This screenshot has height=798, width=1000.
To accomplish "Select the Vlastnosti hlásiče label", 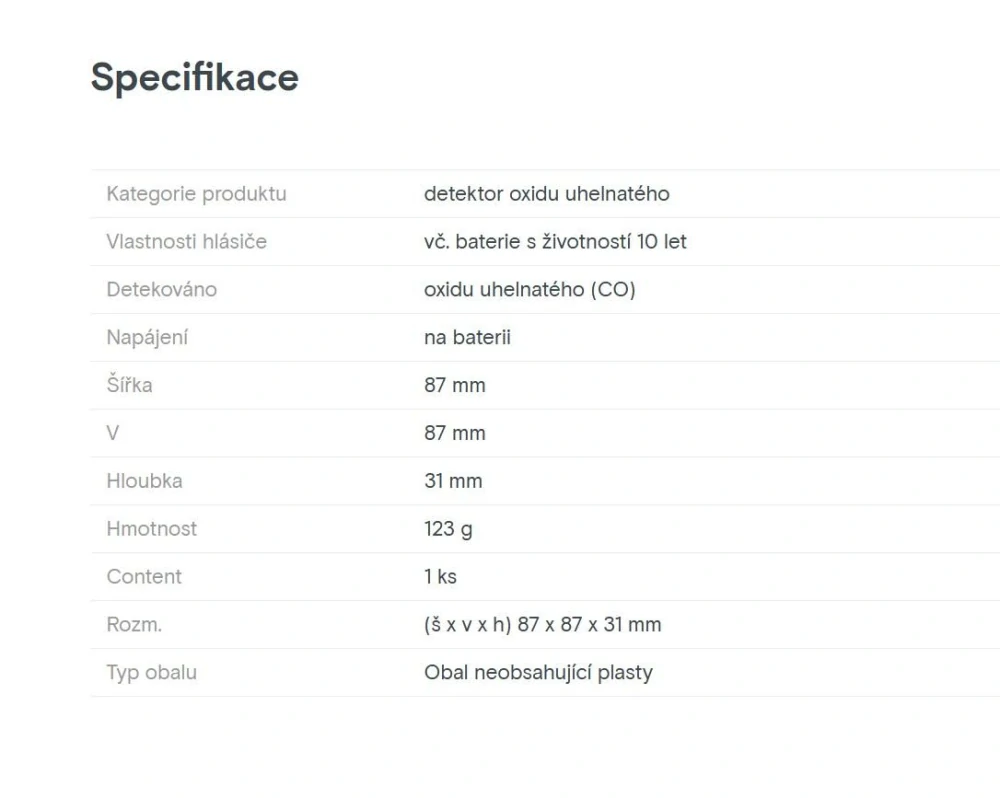I will tap(186, 242).
